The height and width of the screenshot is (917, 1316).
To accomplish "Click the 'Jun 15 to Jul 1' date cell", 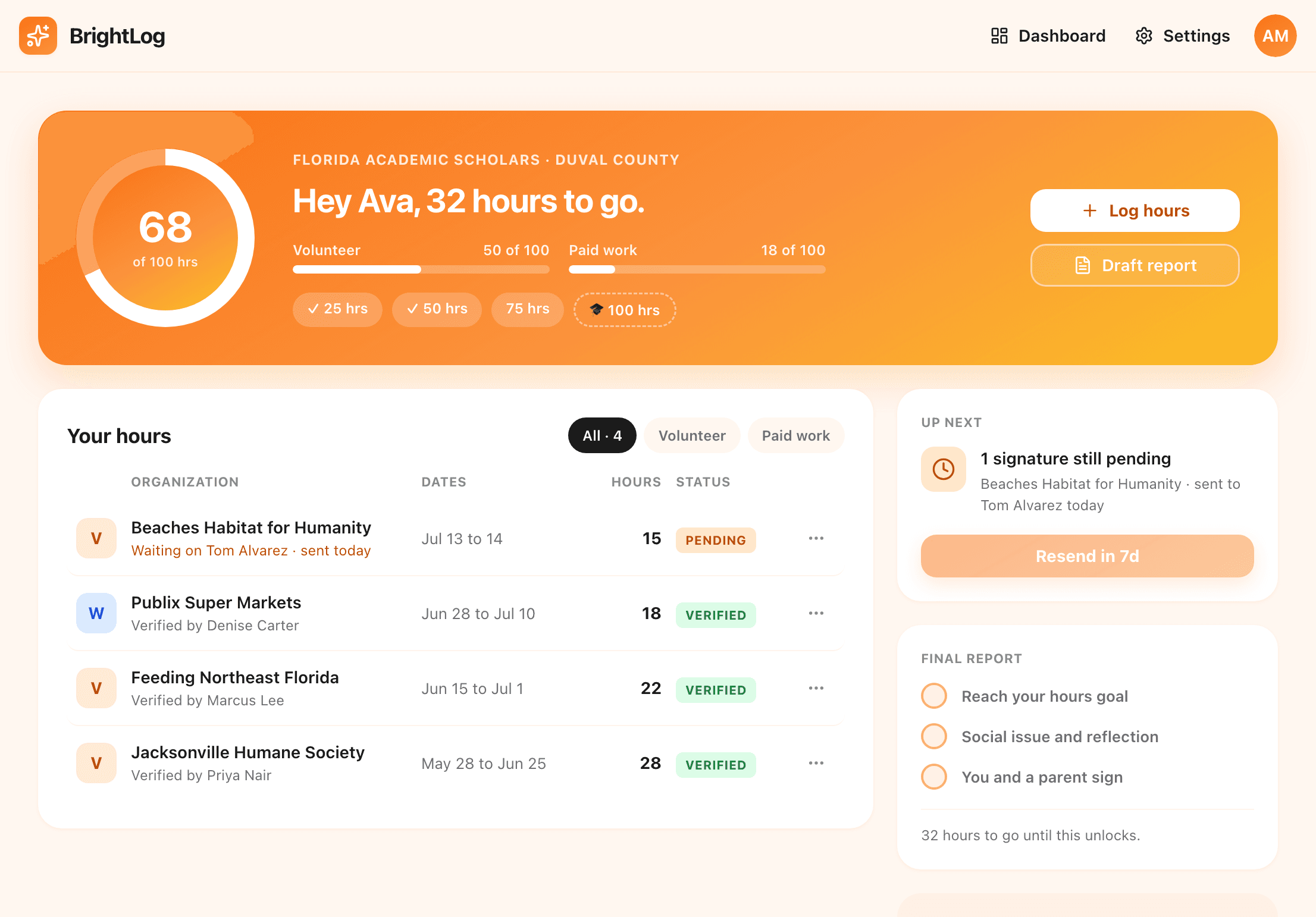I will point(472,689).
